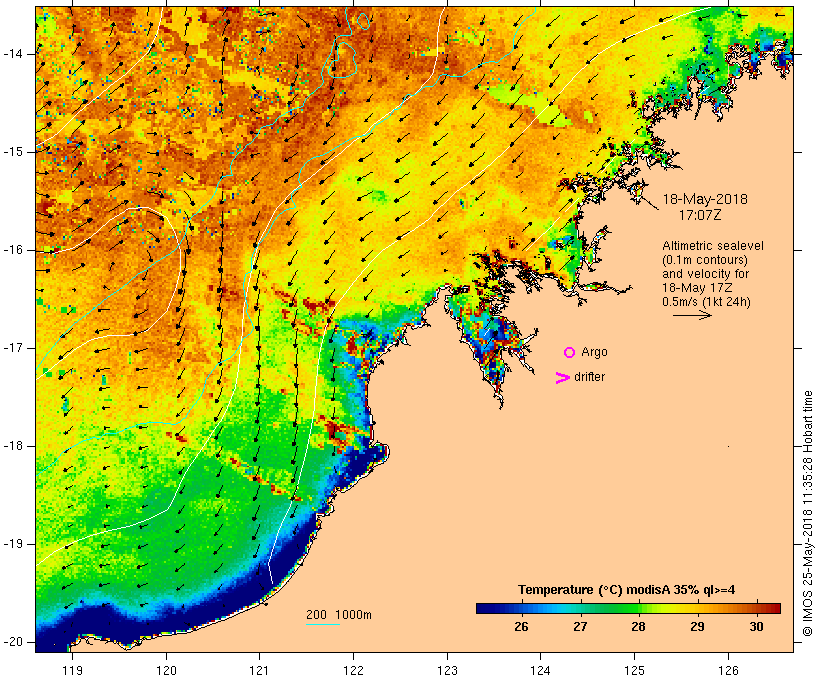
Task: Click the colorbar tick label '28'
Action: click(x=638, y=627)
